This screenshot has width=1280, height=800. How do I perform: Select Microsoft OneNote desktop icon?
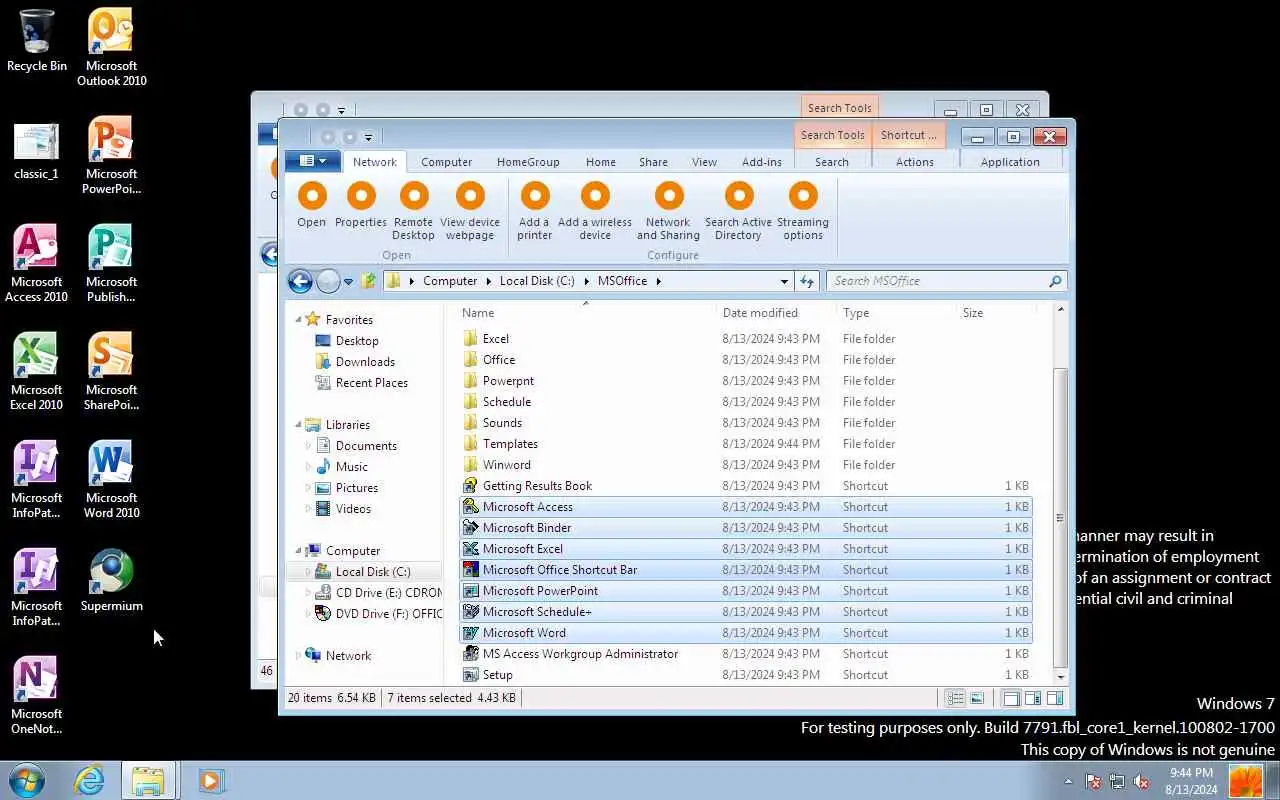tap(37, 696)
